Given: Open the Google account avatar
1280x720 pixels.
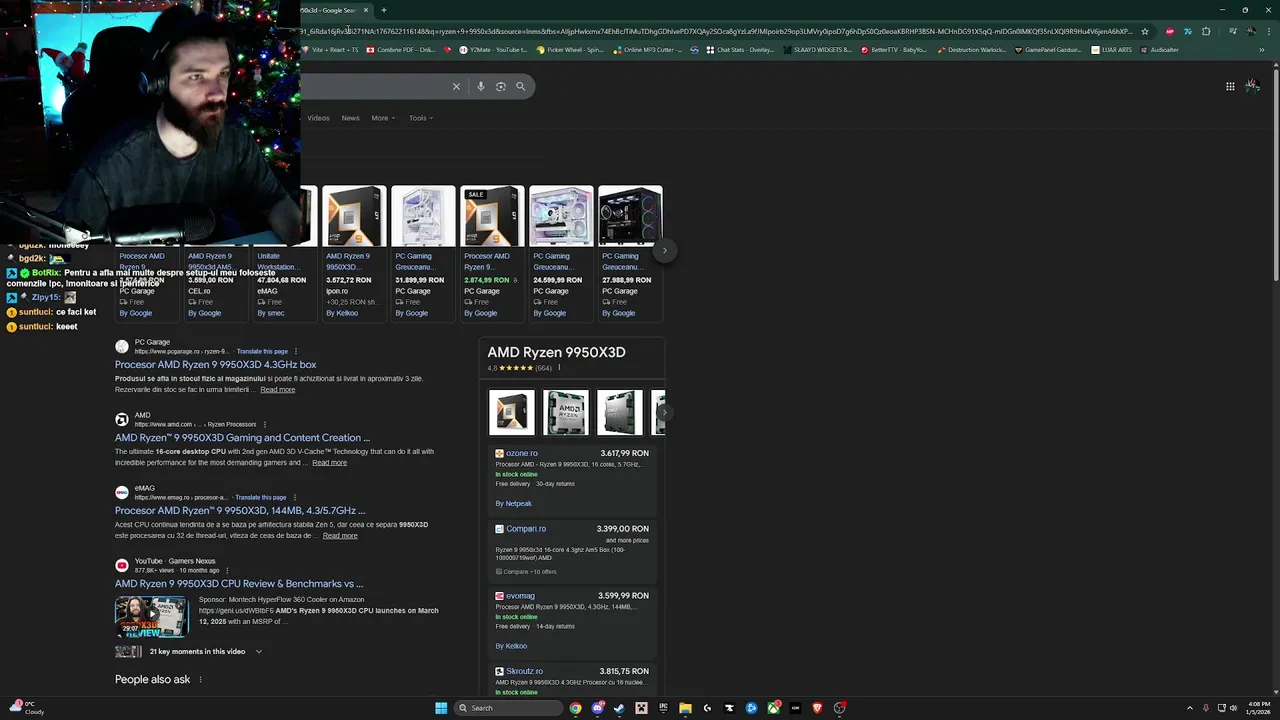Looking at the screenshot, I should coord(1252,86).
